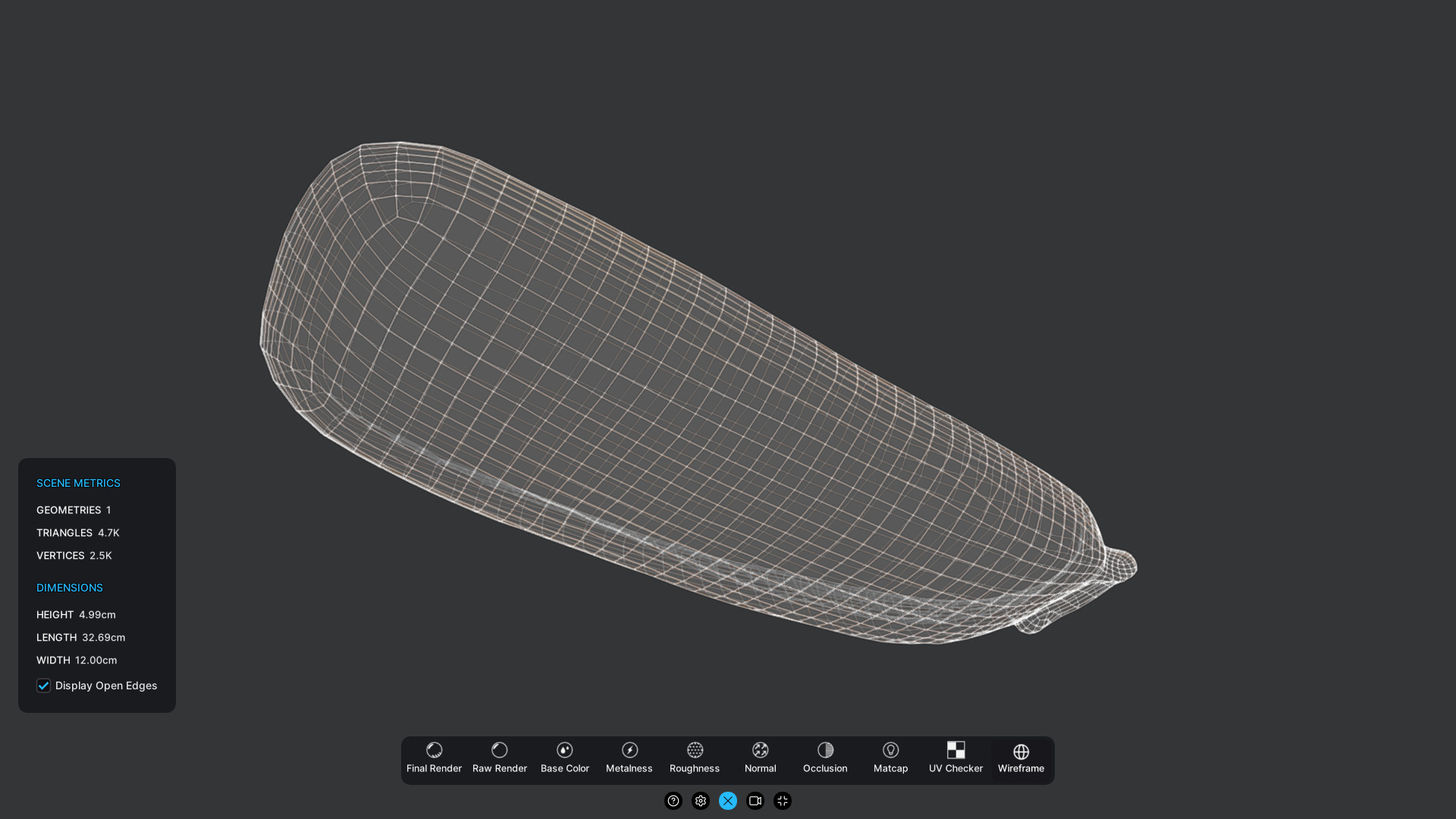
Task: Select the Wireframe view mode
Action: (x=1021, y=759)
